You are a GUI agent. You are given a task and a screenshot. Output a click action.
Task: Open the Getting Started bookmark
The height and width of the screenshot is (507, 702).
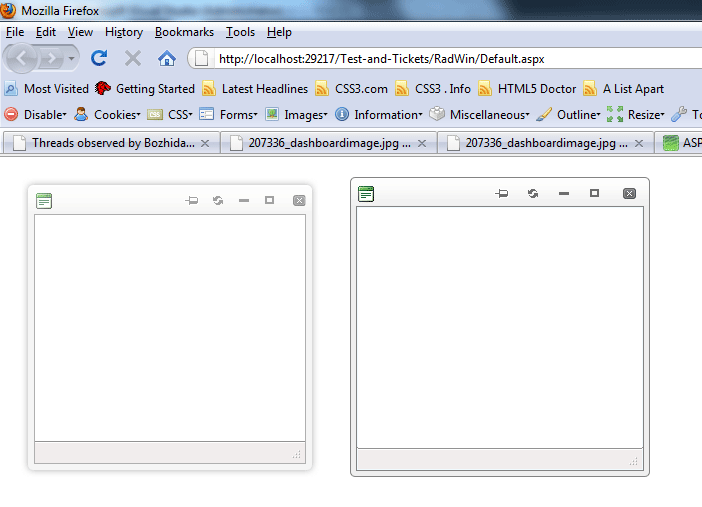point(145,89)
